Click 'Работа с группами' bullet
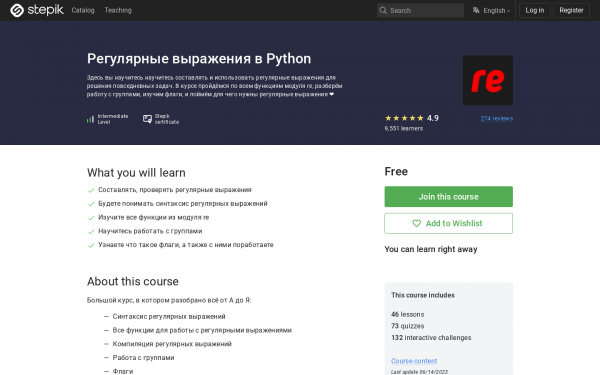The width and height of the screenshot is (600, 375). (143, 358)
